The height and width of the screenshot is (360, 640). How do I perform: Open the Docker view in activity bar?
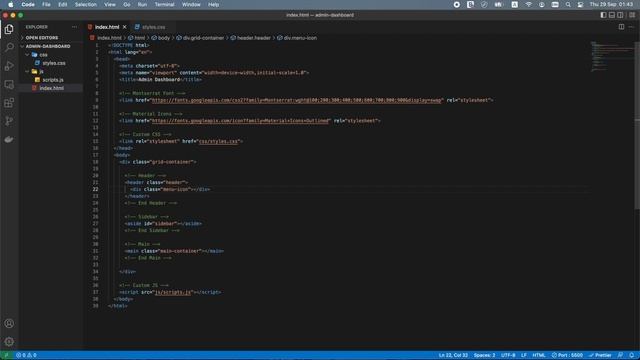[x=9, y=140]
